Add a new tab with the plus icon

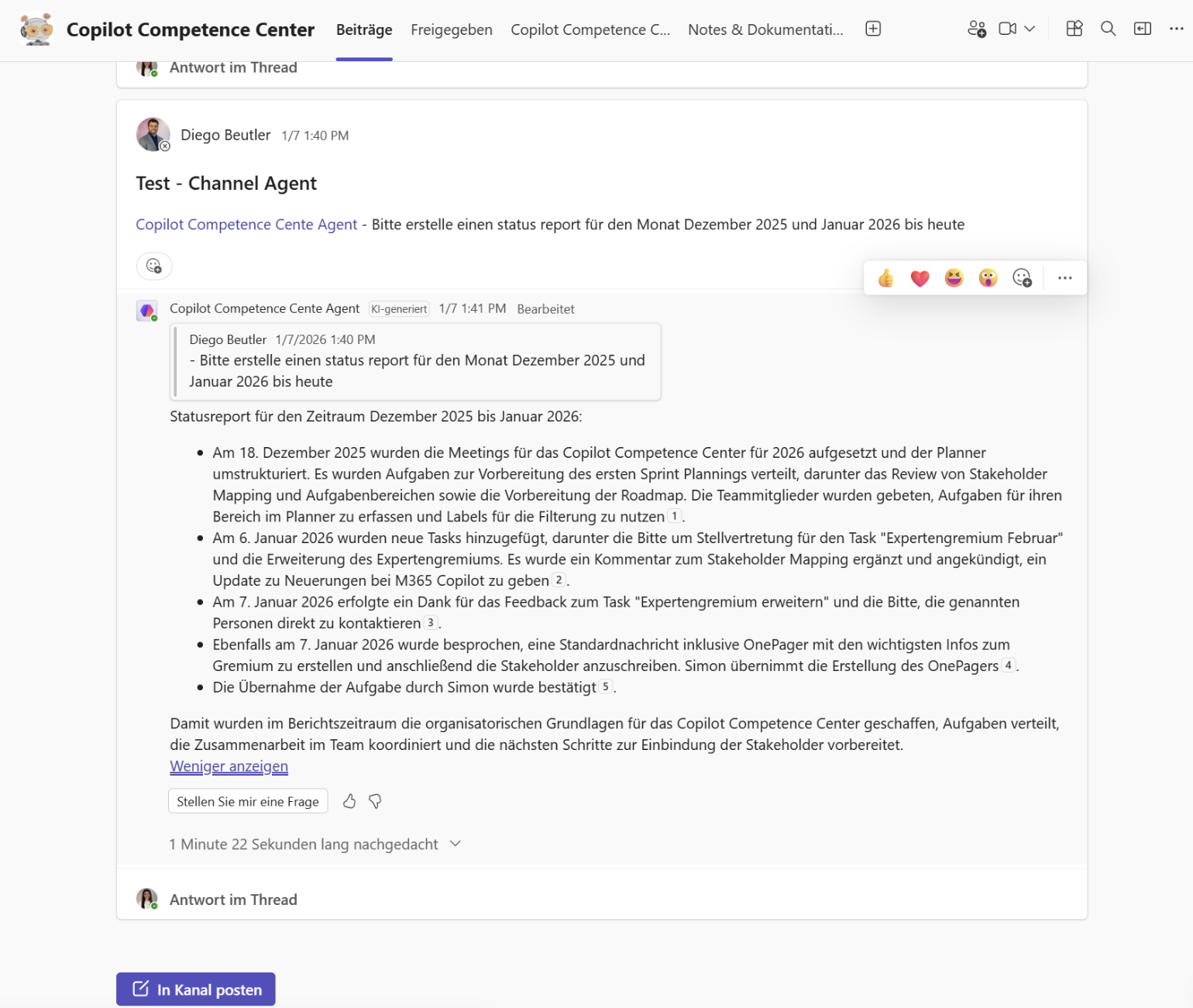click(x=873, y=27)
